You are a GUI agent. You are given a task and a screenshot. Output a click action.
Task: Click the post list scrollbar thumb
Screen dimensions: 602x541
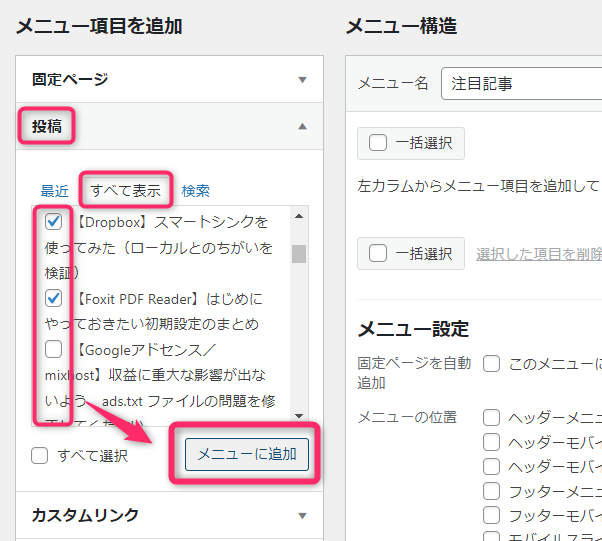click(299, 253)
